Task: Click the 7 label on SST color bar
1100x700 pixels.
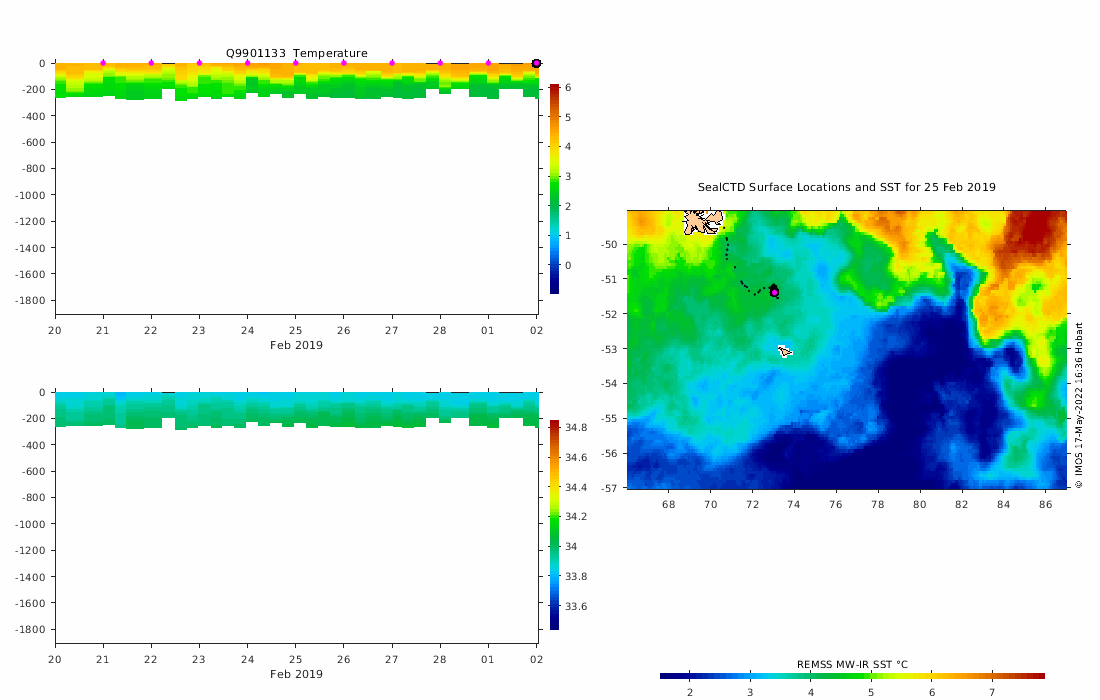Action: pos(992,692)
